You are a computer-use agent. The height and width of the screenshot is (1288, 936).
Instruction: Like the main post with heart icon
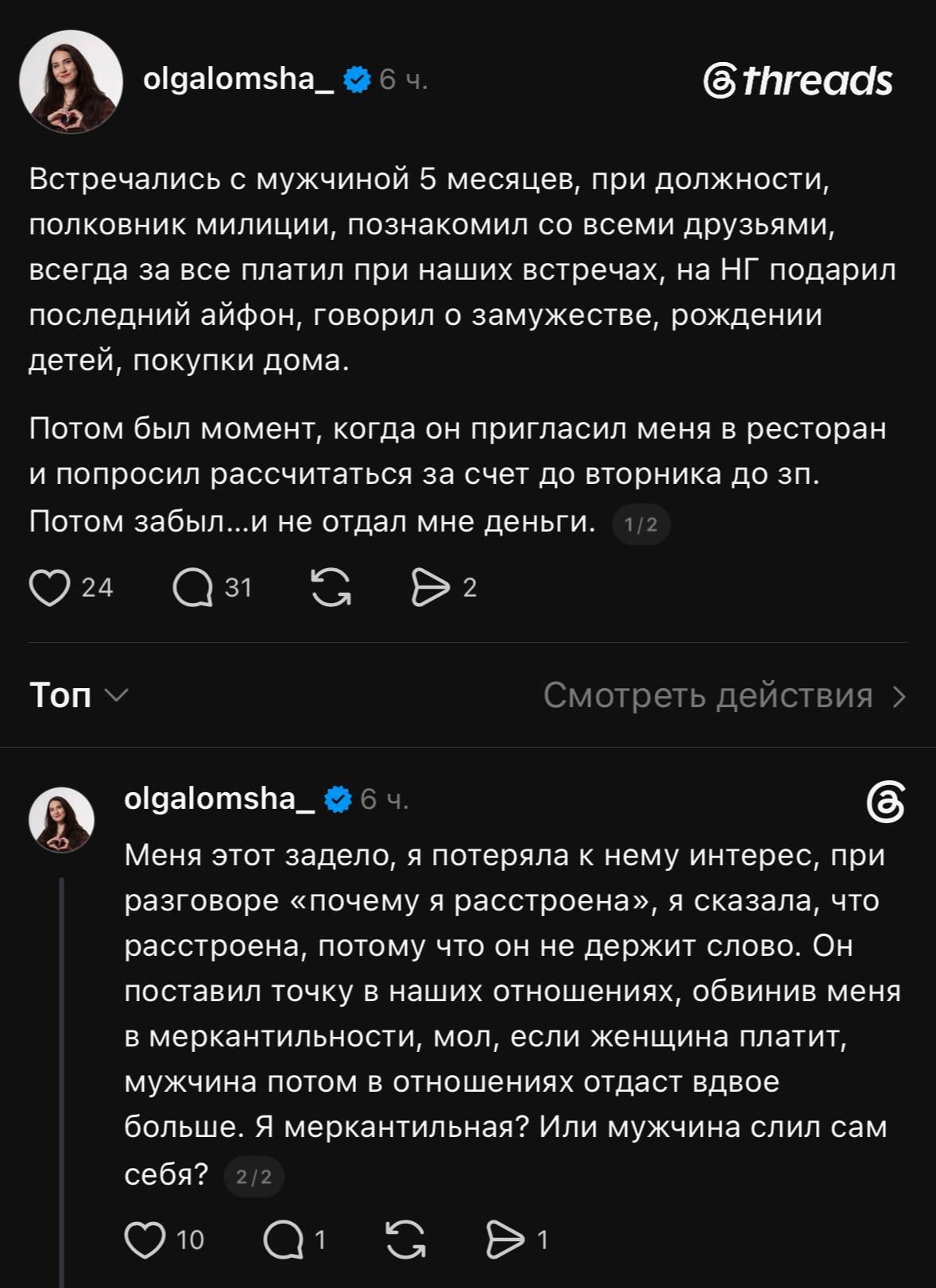[x=49, y=588]
